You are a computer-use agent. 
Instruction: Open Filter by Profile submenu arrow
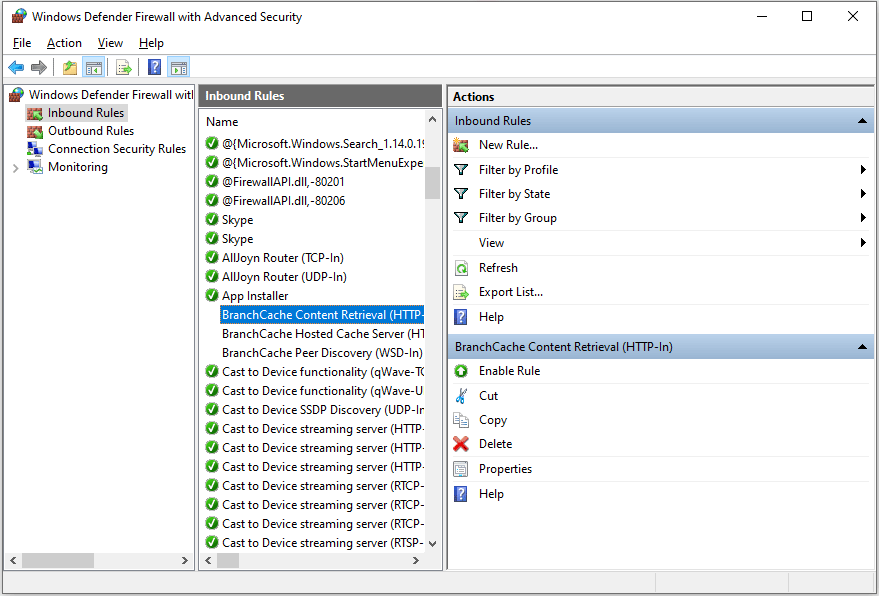862,170
